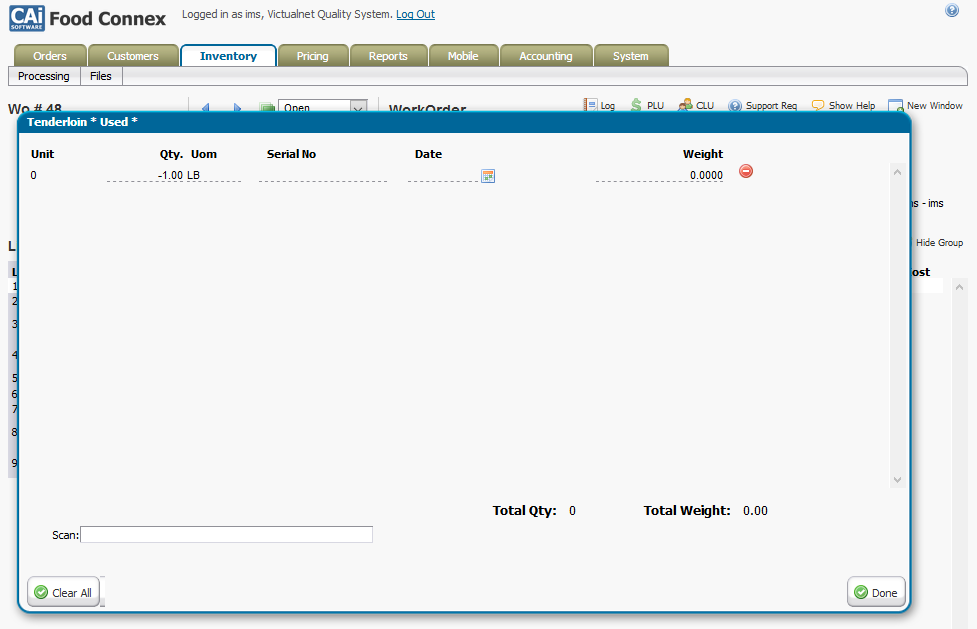
Task: Click the Unit value 0 in row
Action: (x=34, y=175)
